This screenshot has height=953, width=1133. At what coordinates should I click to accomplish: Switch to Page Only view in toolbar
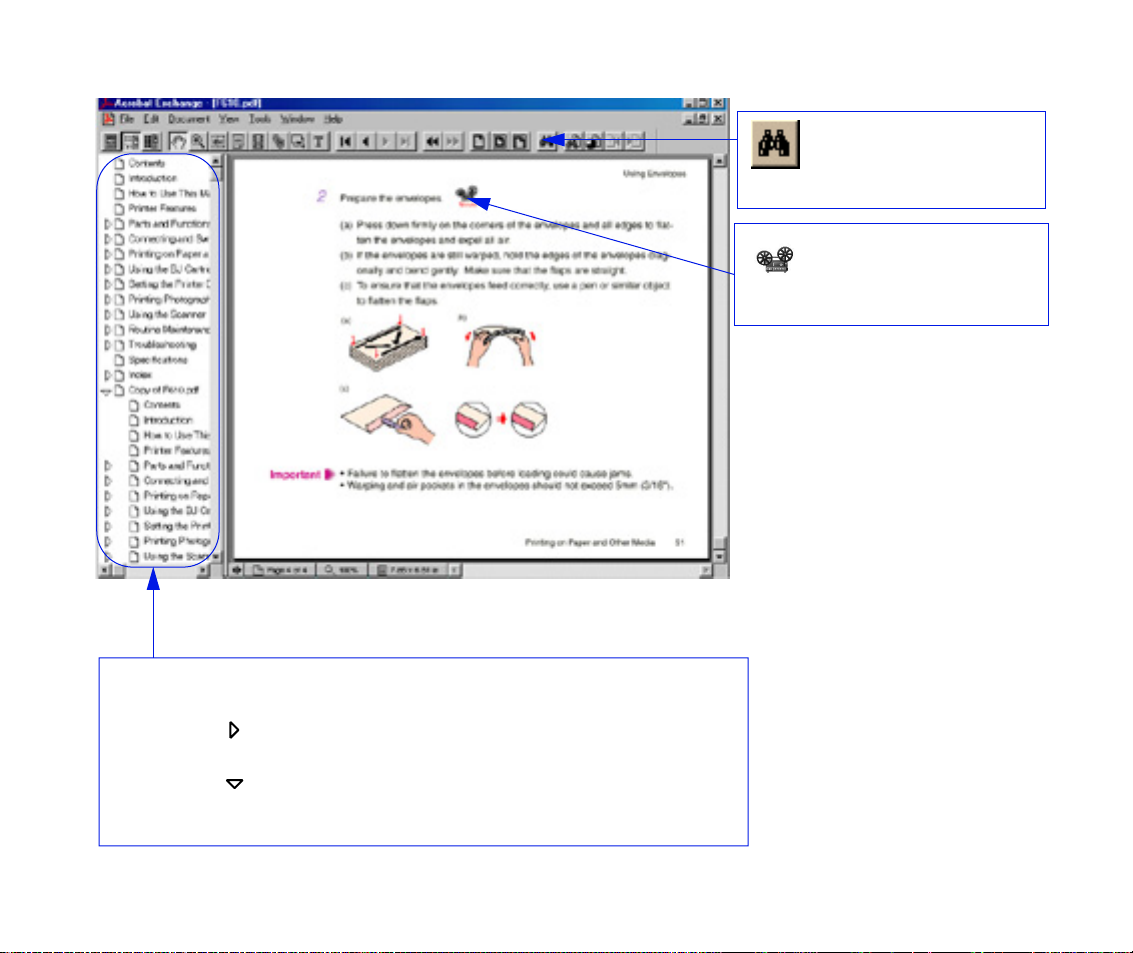pos(111,142)
